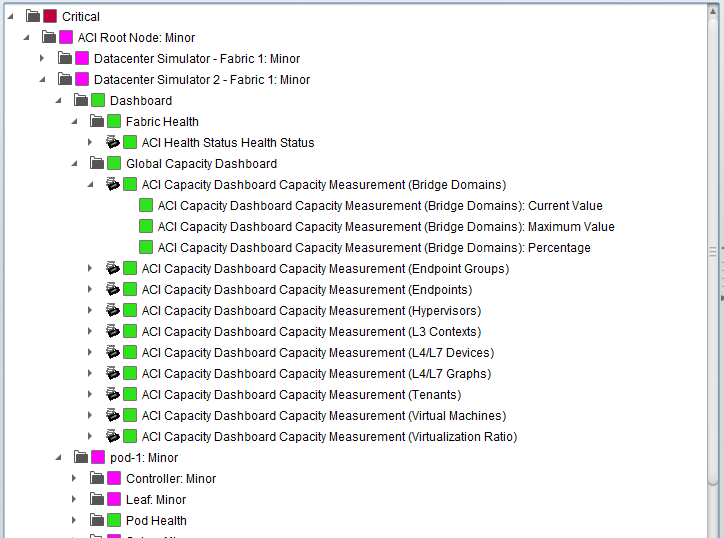Click monitor icon of L3 Contexts measurement
The image size is (724, 538).
point(113,332)
